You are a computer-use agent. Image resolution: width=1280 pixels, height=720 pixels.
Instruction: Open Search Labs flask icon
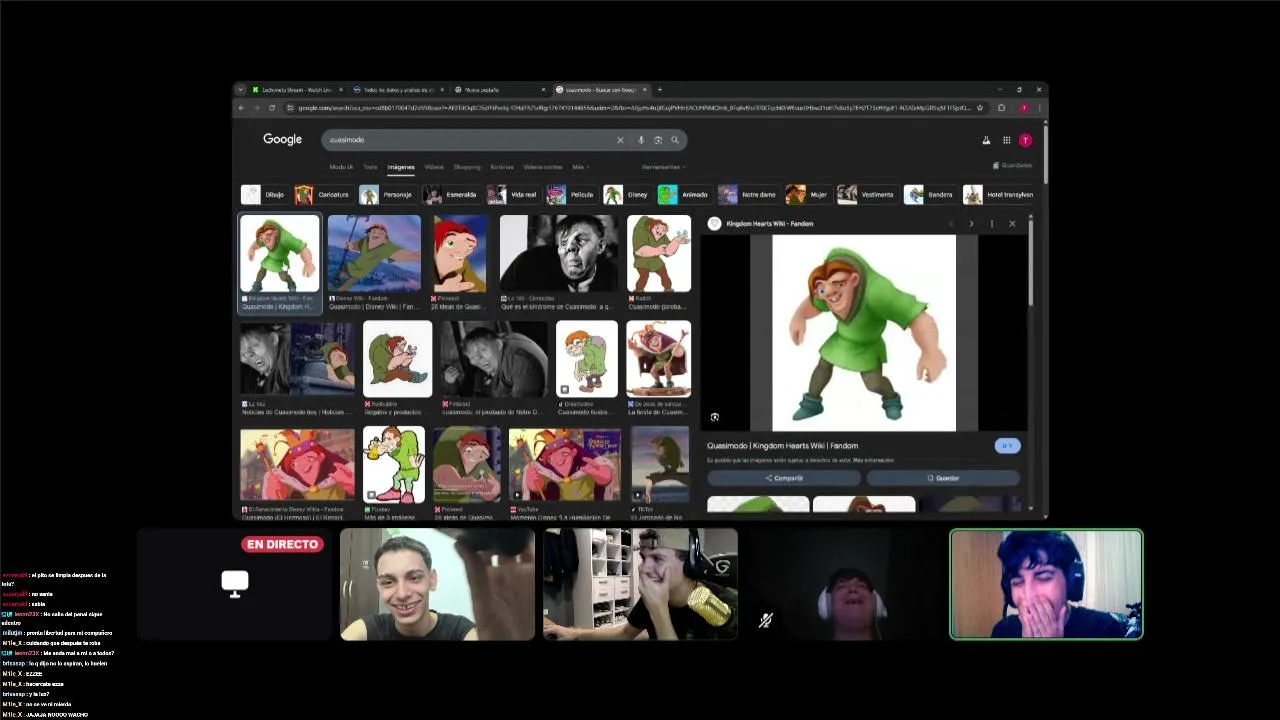pyautogui.click(x=986, y=140)
